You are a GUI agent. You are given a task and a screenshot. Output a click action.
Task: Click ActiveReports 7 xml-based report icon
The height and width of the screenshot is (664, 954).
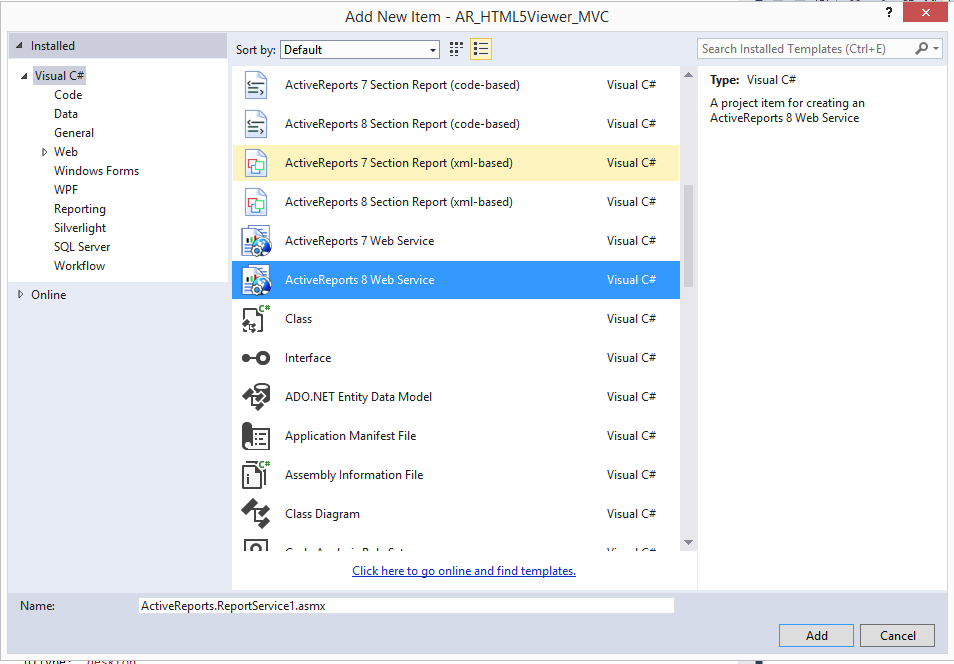point(256,163)
